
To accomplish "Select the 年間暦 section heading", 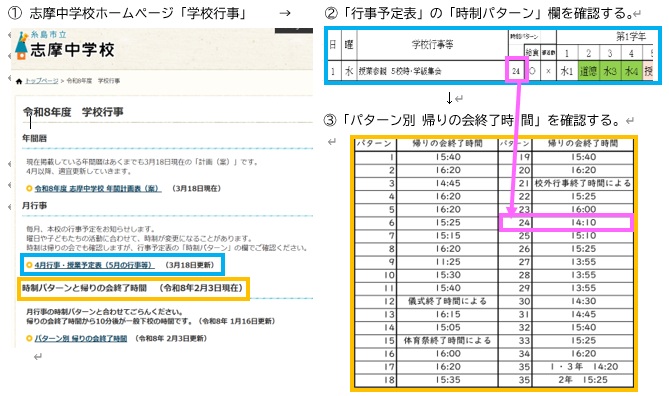I will (35, 138).
